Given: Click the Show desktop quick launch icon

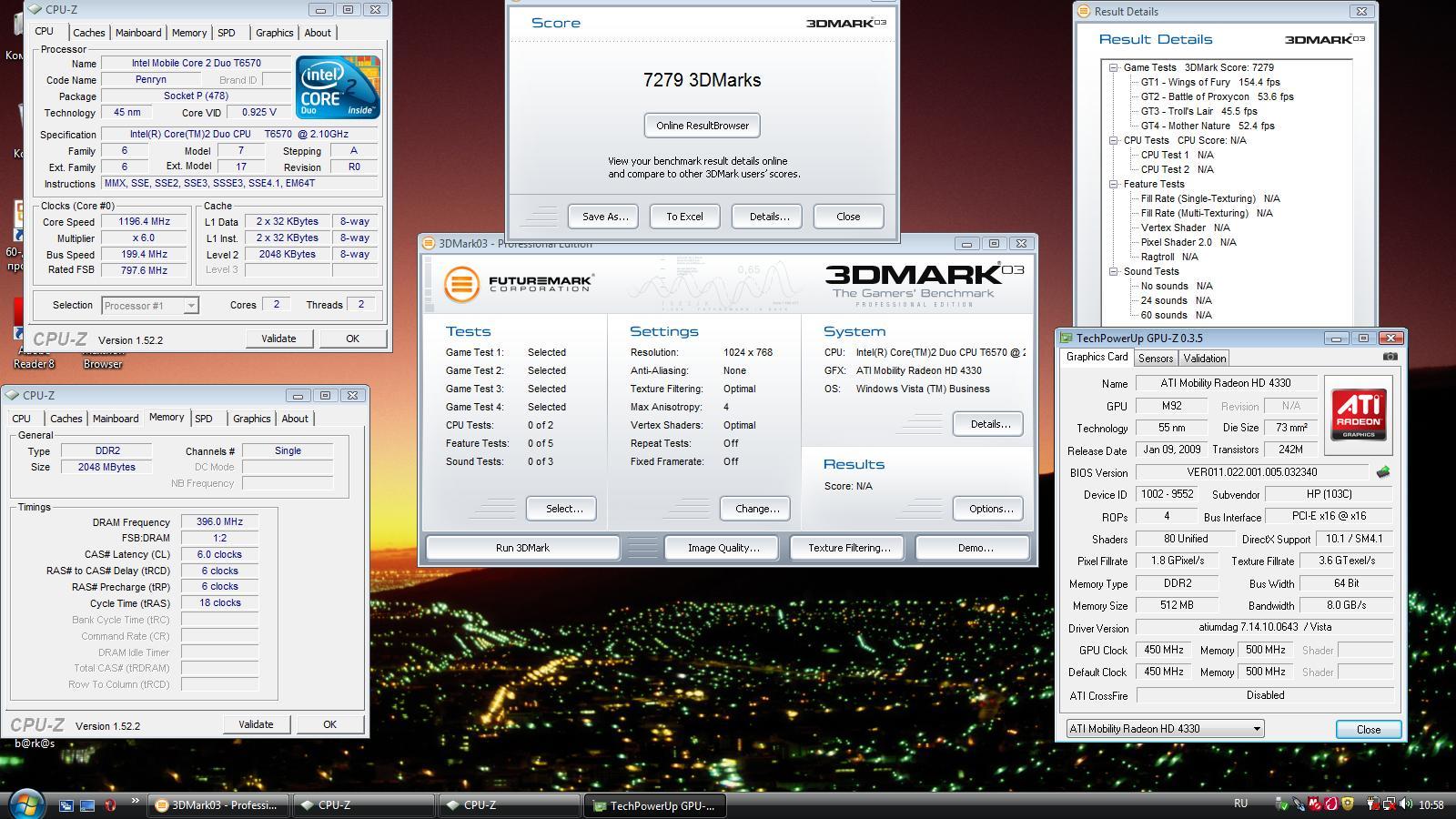Looking at the screenshot, I should tap(87, 805).
